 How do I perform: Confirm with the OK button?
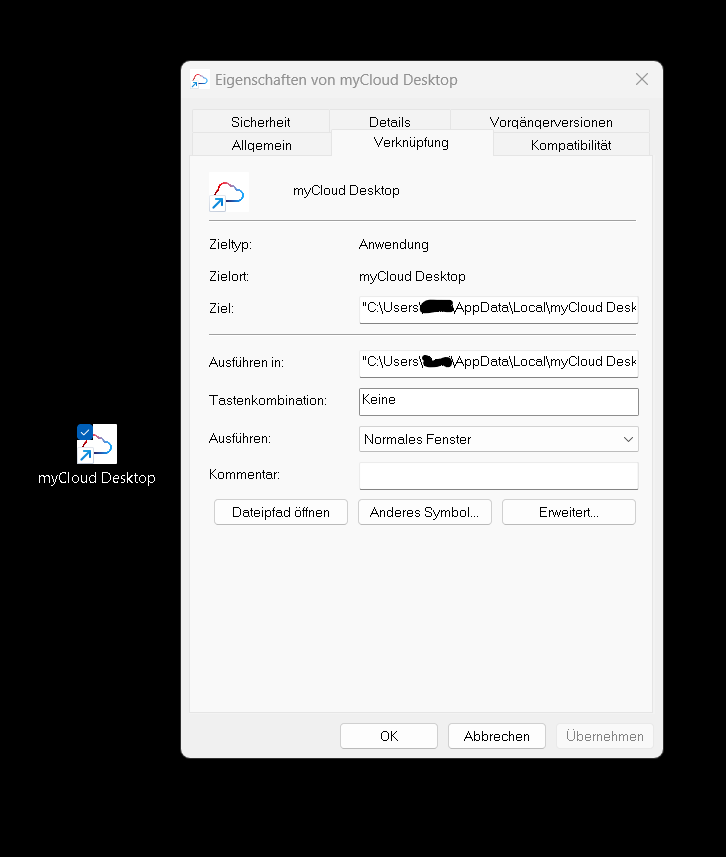click(x=389, y=736)
